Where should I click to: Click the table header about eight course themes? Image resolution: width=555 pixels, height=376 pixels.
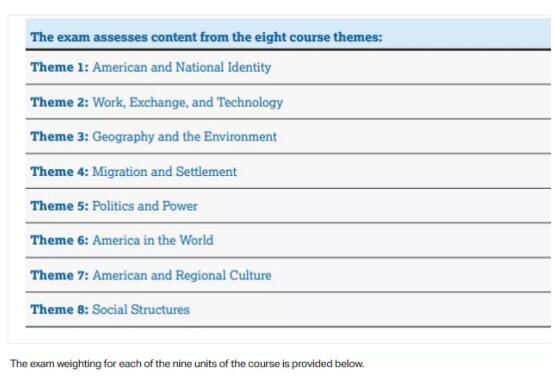288,34
